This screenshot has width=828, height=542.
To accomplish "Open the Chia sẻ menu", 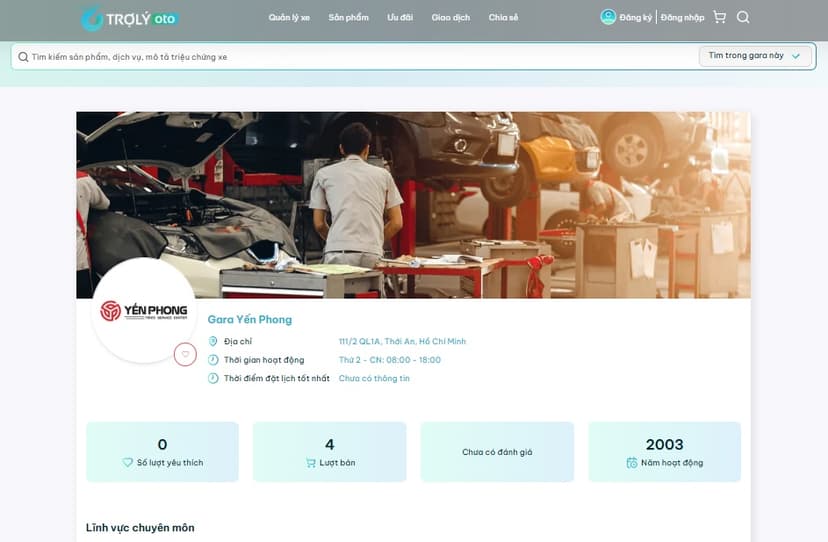I will pos(503,17).
